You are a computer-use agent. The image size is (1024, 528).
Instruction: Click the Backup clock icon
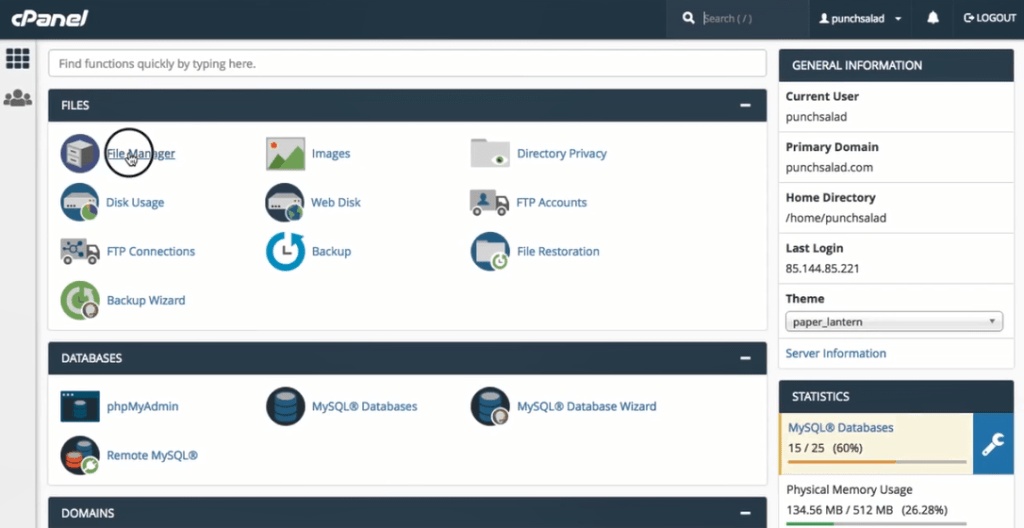285,252
